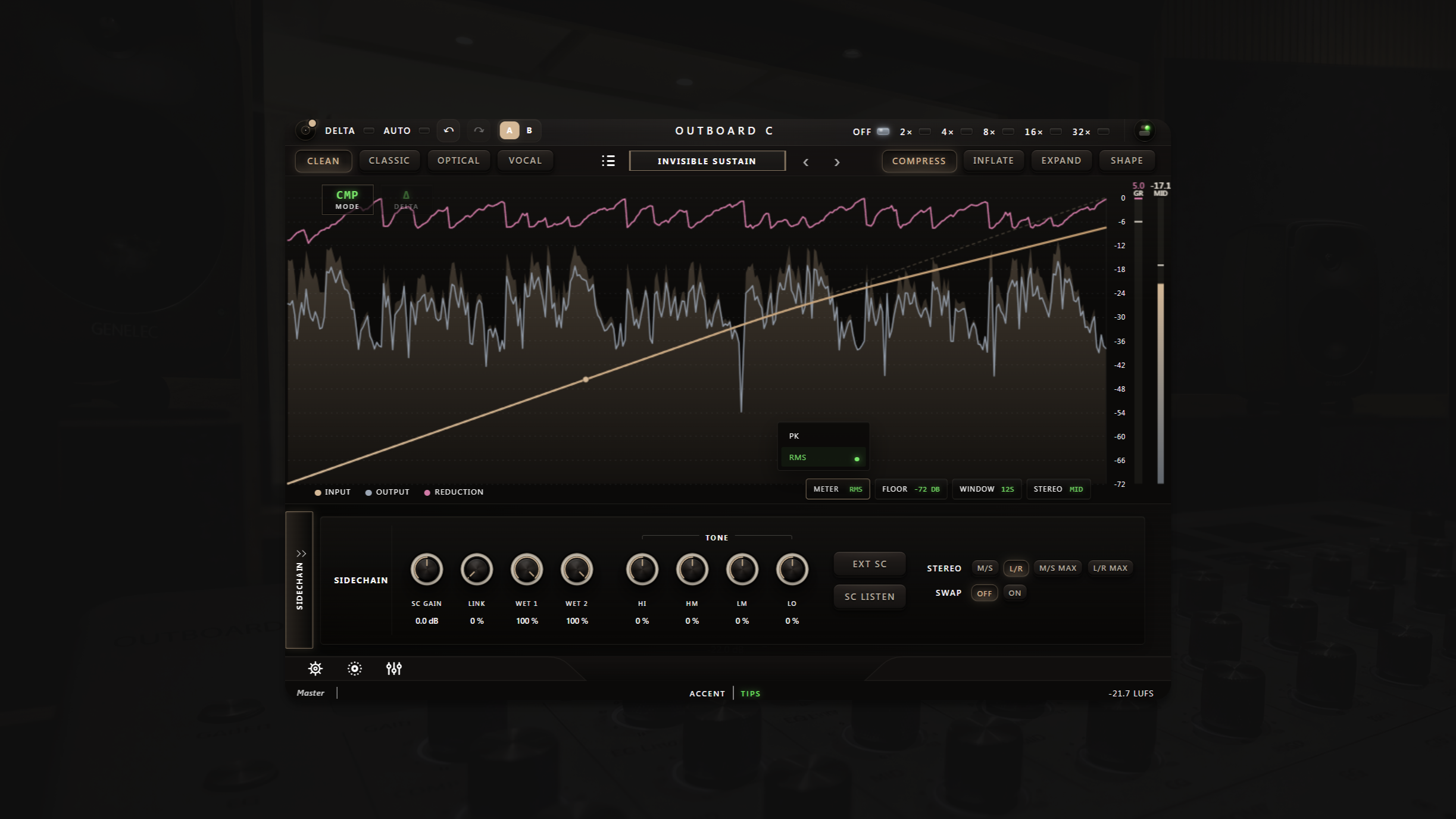Click the CMP MODE display button
1456x819 pixels.
pos(348,199)
